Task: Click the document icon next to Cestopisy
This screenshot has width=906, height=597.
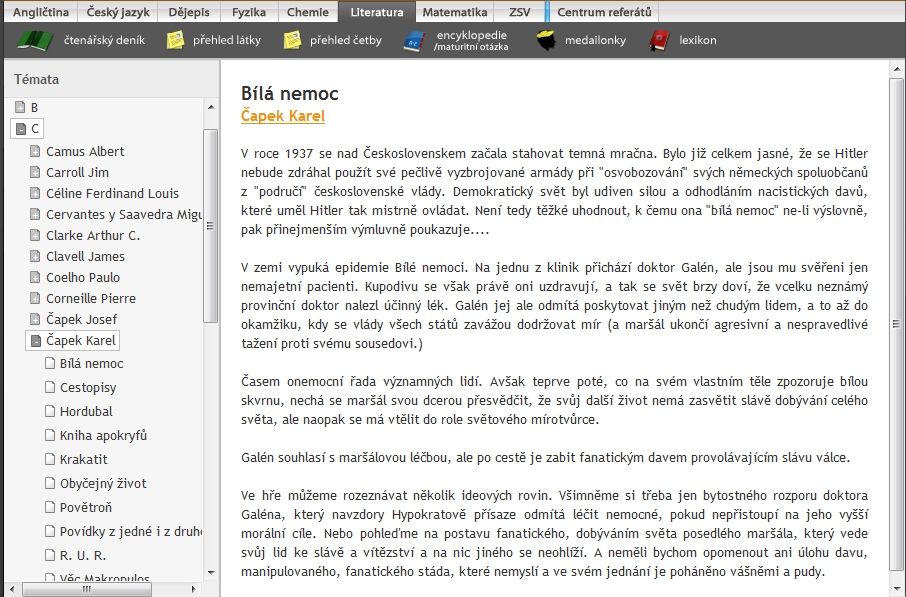Action: pyautogui.click(x=50, y=387)
